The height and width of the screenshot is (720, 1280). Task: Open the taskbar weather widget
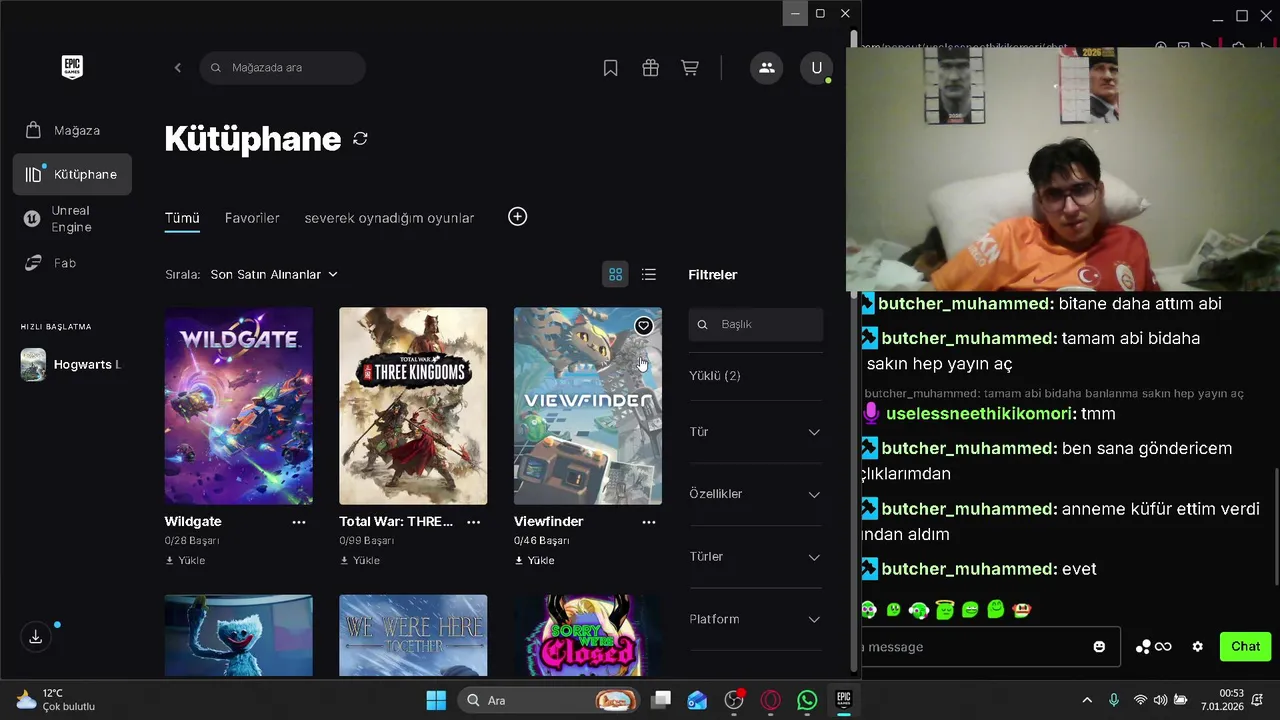pos(56,700)
